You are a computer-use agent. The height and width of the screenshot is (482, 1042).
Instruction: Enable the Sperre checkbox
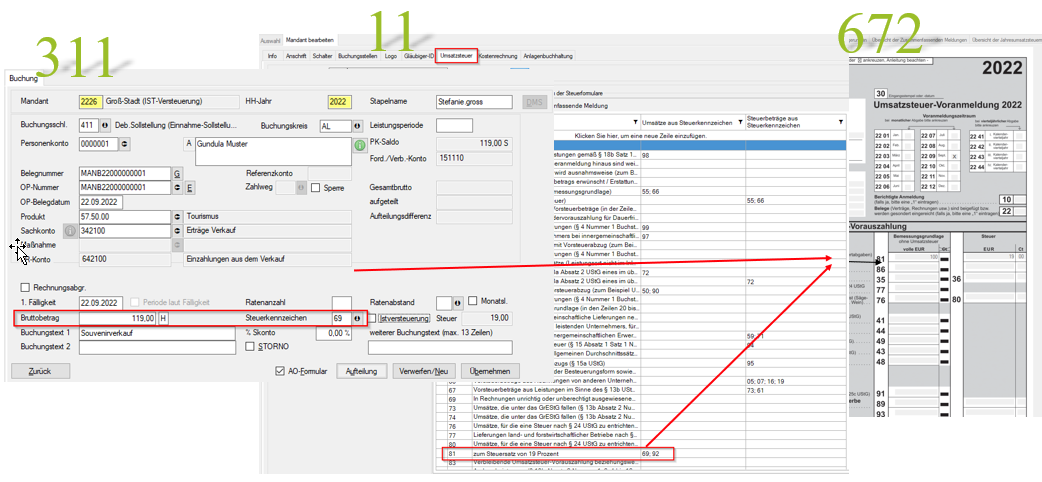(x=315, y=187)
